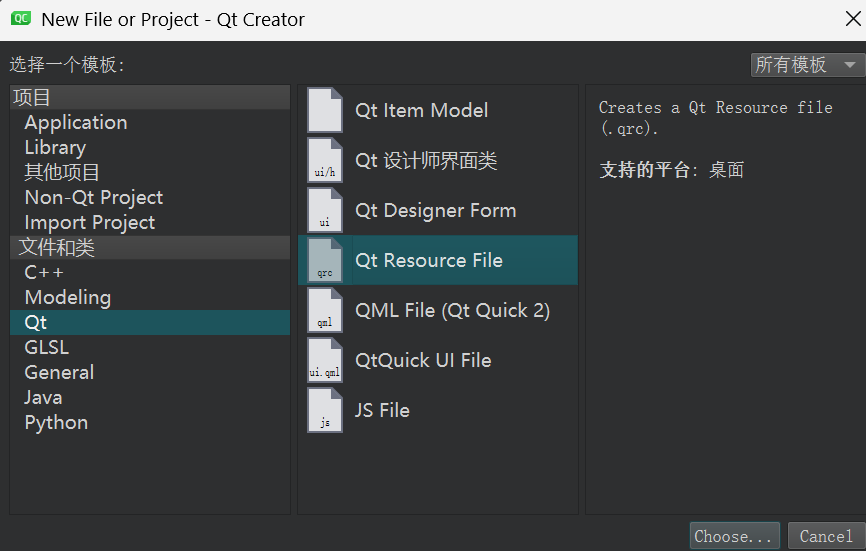Click the js file icon for JS File
866x551 pixels.
pos(325,410)
